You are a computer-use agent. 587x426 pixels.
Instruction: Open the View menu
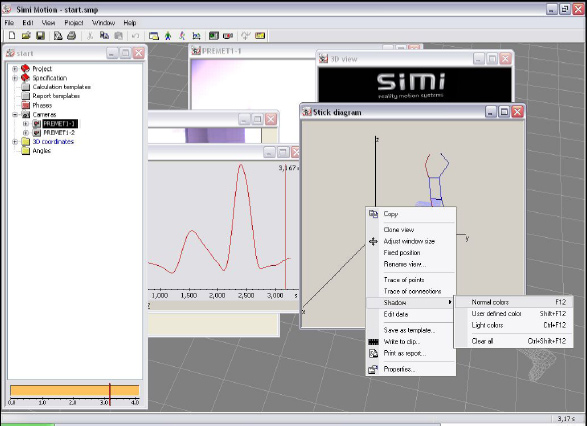tap(48, 23)
